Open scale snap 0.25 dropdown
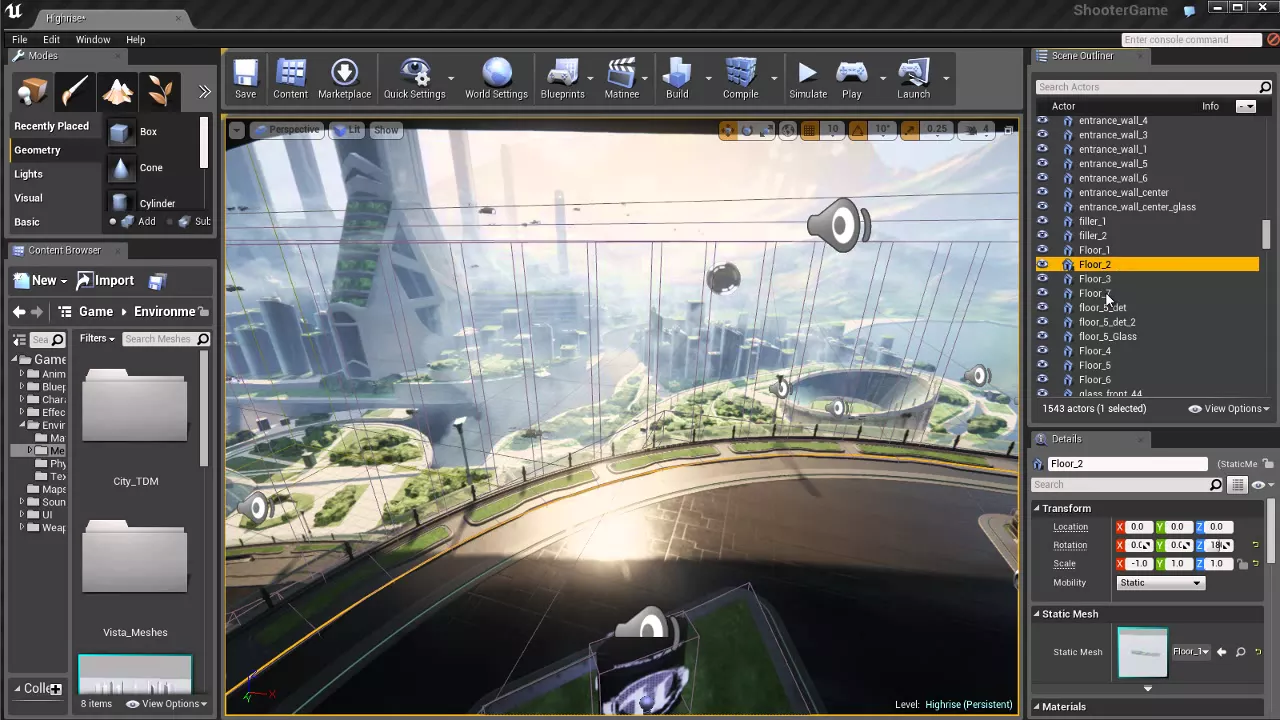This screenshot has height=720, width=1280. pyautogui.click(x=937, y=130)
